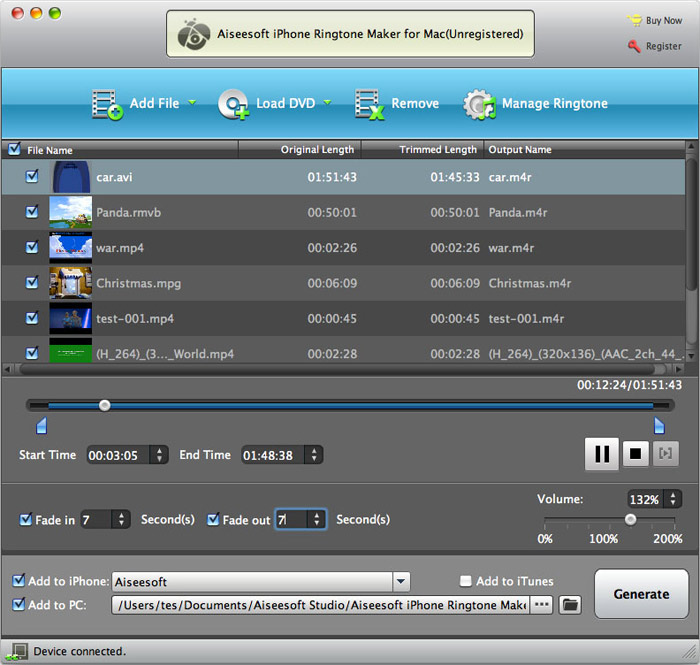Click the Start Time input field
Viewport: 700px width, 665px height.
click(x=119, y=455)
